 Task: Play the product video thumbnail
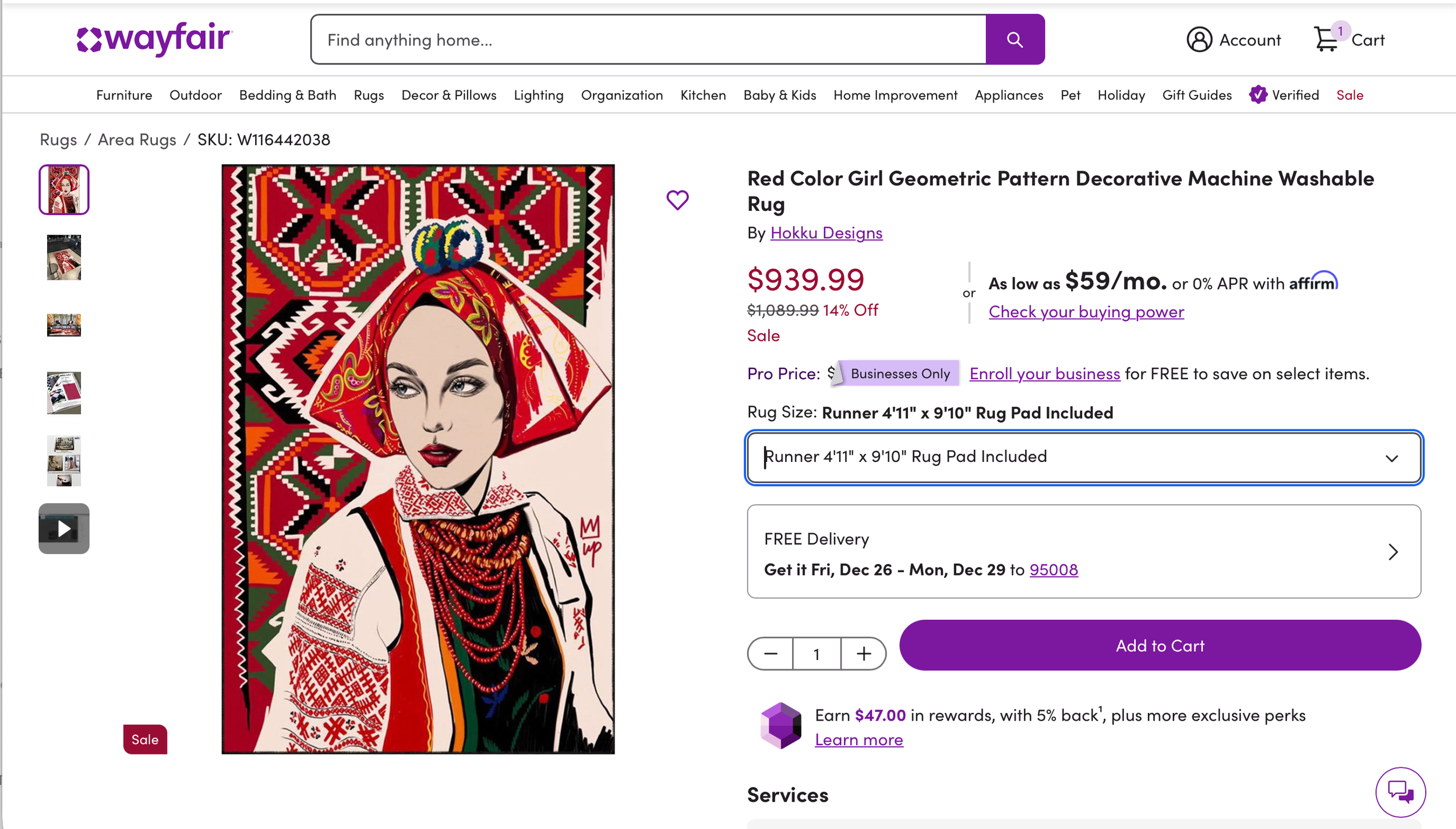pos(64,528)
